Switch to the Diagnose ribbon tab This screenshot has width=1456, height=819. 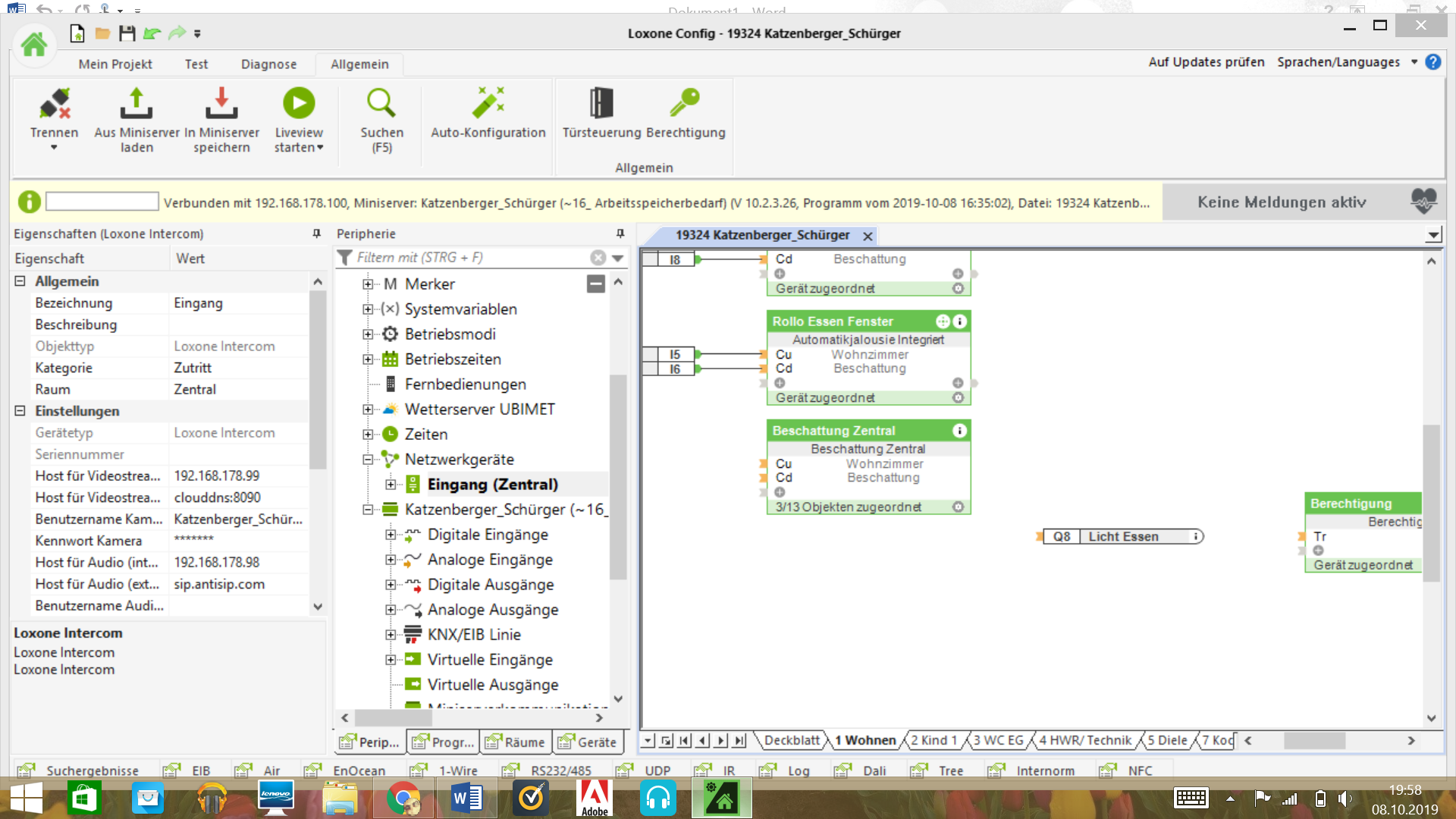(268, 64)
